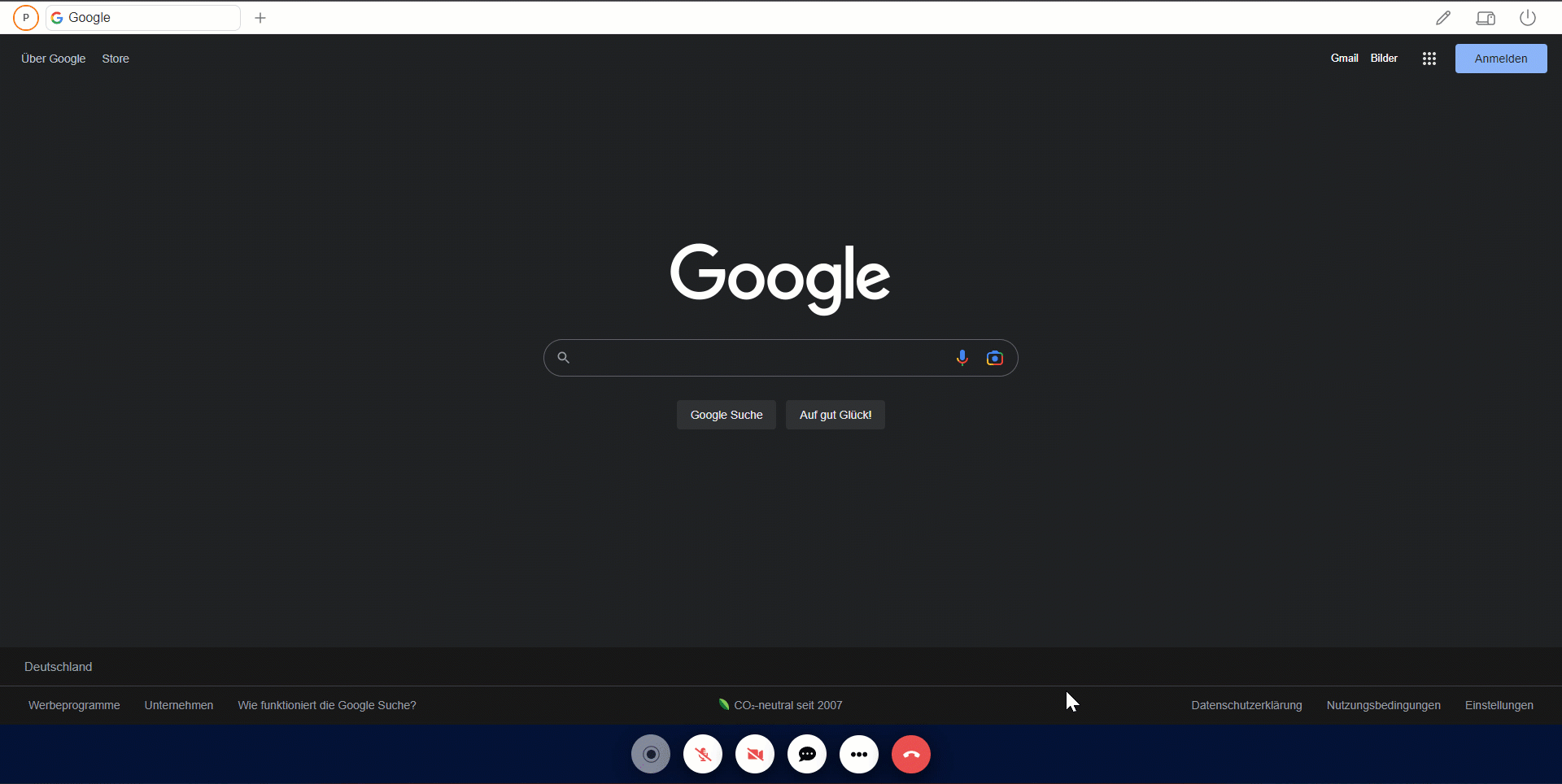Open Datenschutzerklärung footer link
1562x784 pixels.
1246,705
